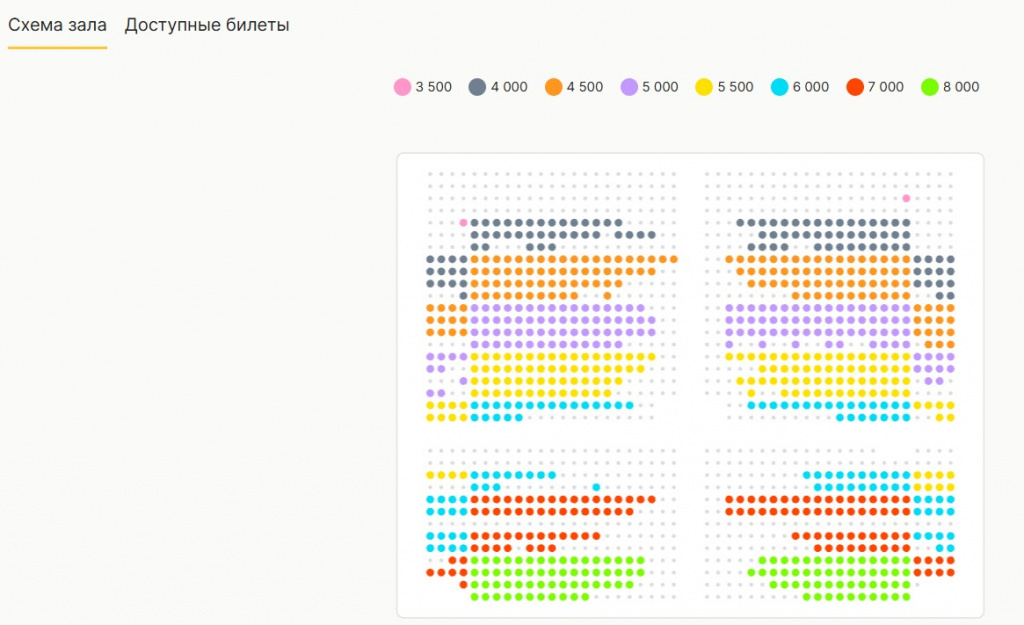Pick the purple 5 000 legend dot
Image resolution: width=1024 pixels, height=625 pixels.
click(x=629, y=87)
